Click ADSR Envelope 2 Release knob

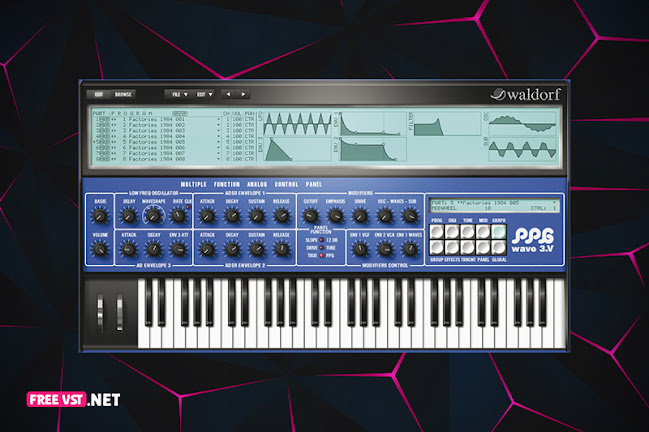[281, 249]
